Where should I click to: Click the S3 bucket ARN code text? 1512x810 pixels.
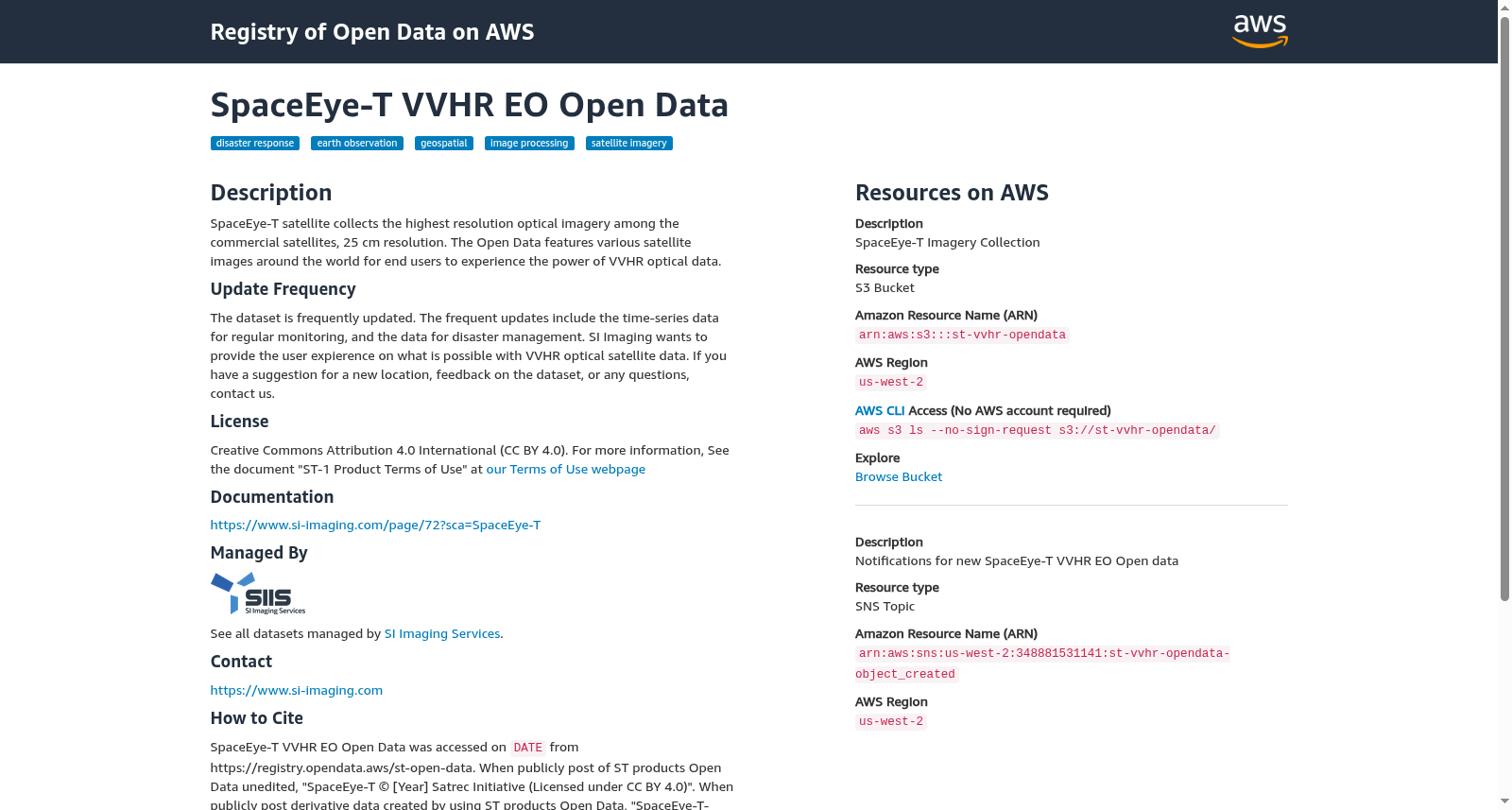962,336
